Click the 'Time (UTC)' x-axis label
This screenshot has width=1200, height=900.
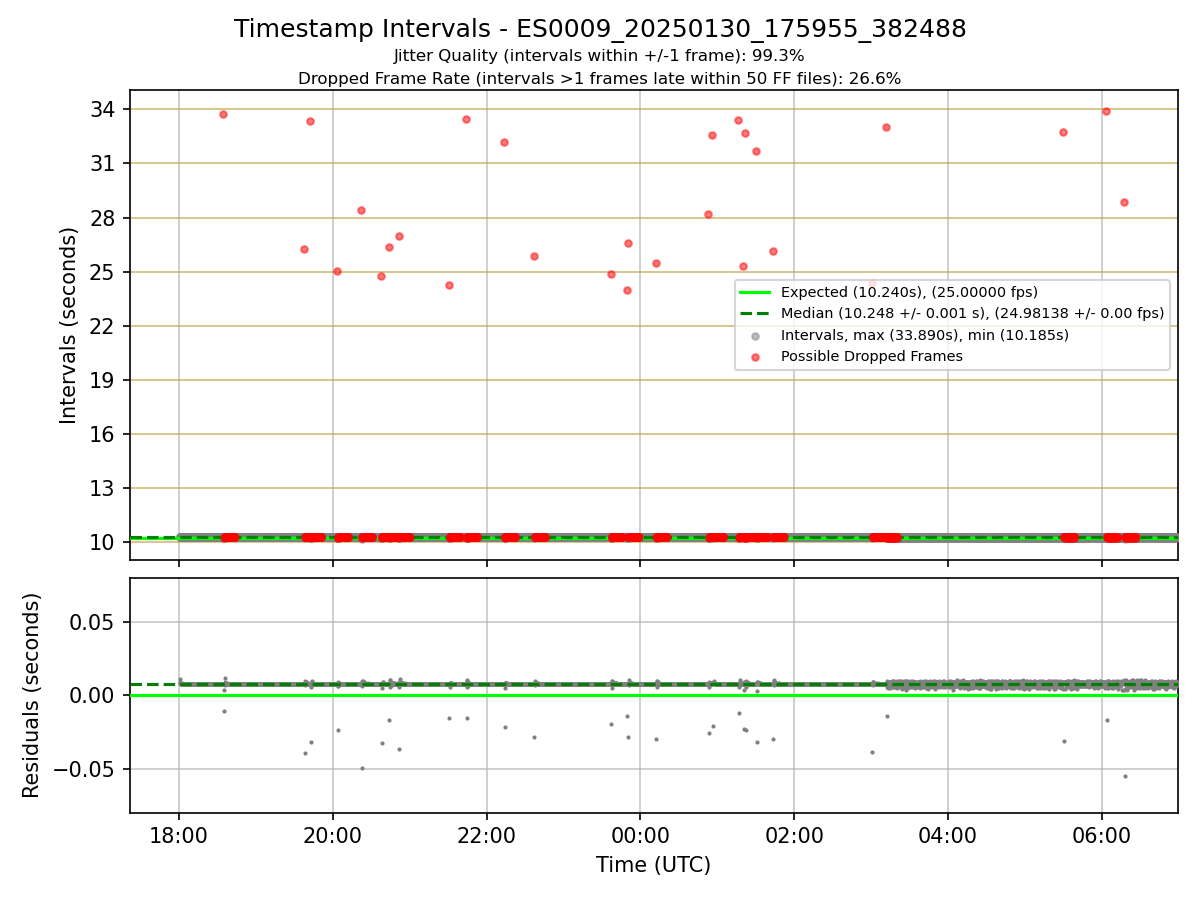[653, 865]
